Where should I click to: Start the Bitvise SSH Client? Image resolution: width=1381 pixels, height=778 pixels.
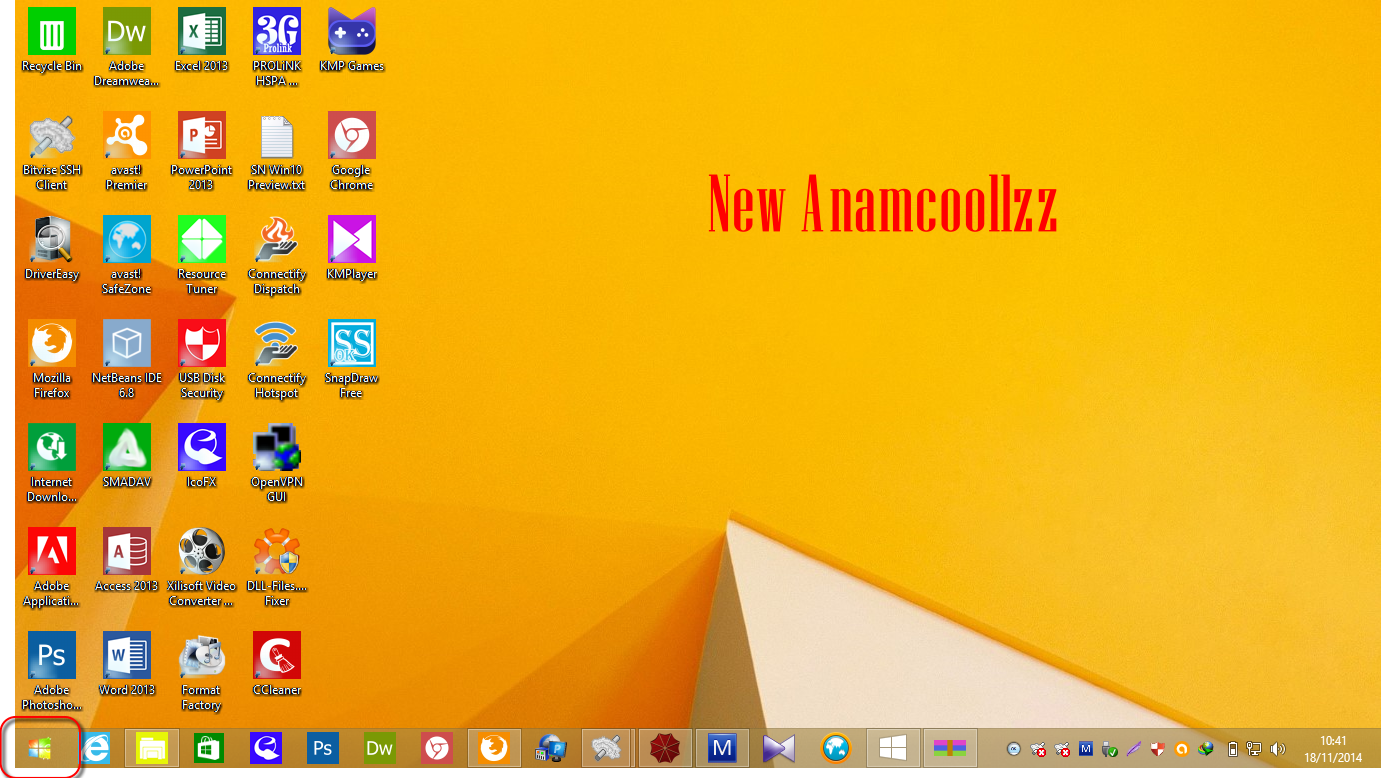[x=51, y=137]
